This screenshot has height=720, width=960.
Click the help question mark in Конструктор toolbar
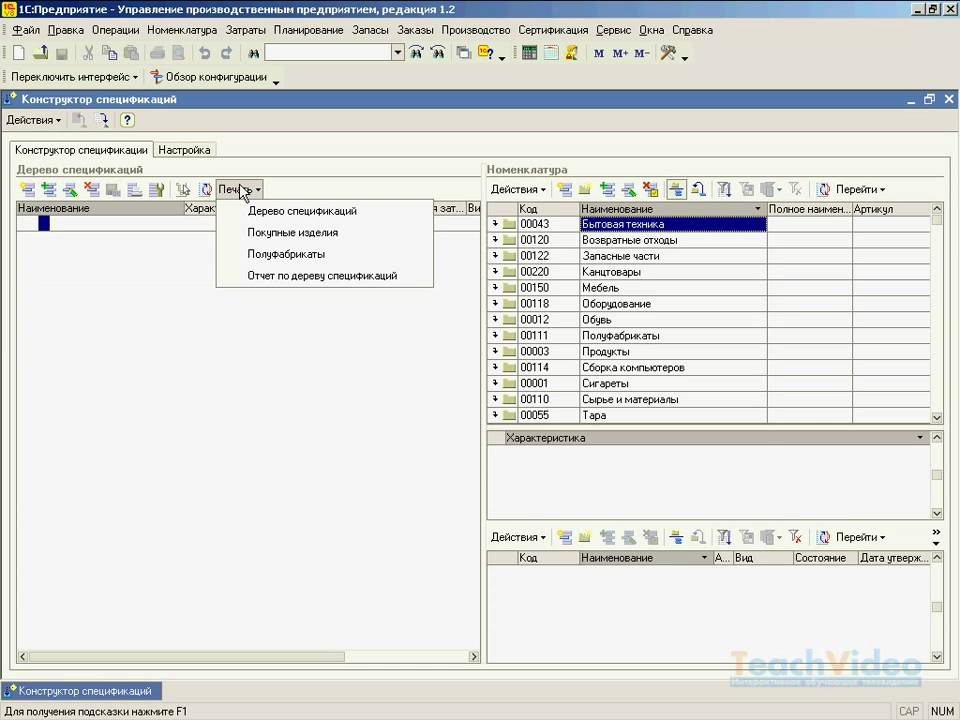127,120
